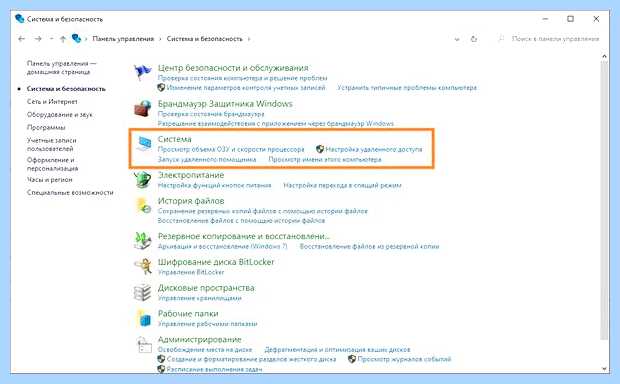Image resolution: width=620 pixels, height=384 pixels.
Task: Click the Work Folders icon
Action: (x=143, y=318)
